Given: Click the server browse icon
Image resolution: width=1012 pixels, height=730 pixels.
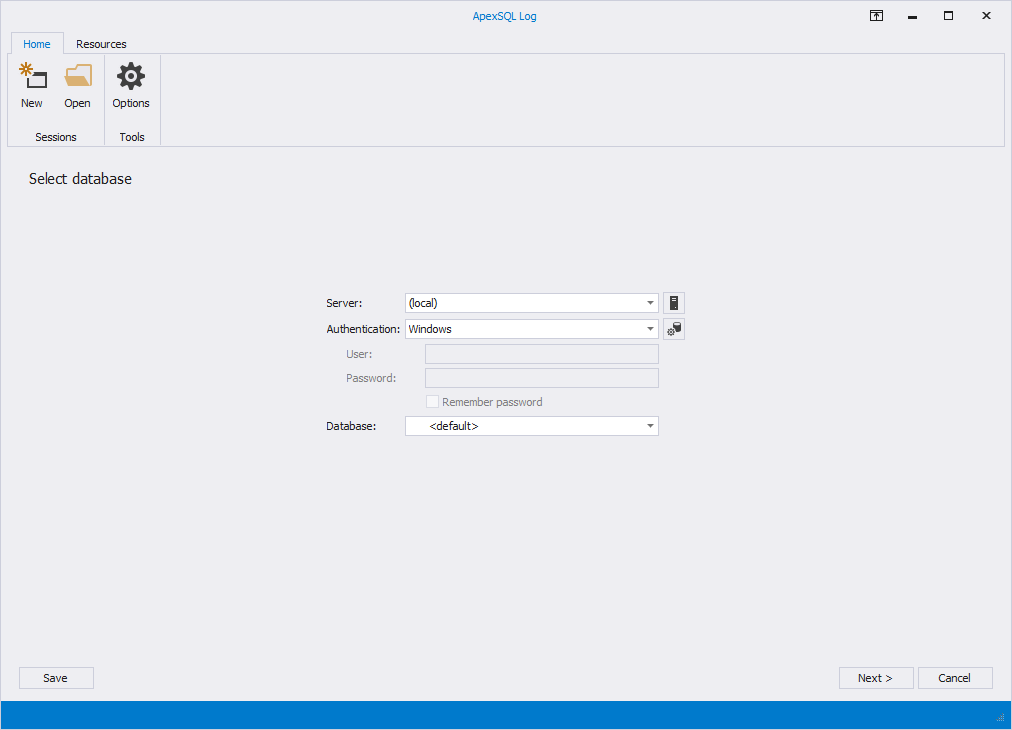Looking at the screenshot, I should [674, 303].
